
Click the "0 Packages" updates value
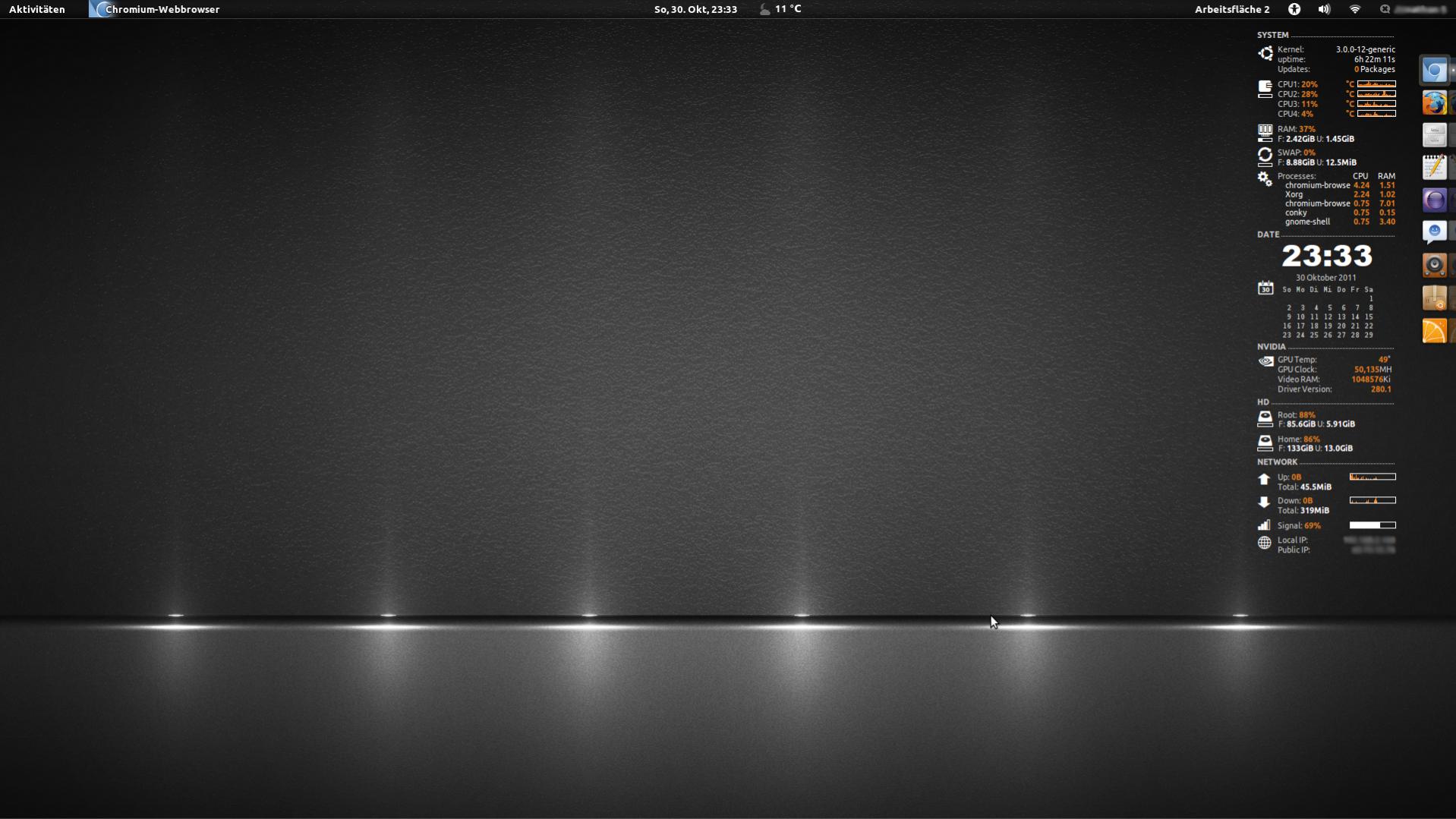pyautogui.click(x=1375, y=69)
